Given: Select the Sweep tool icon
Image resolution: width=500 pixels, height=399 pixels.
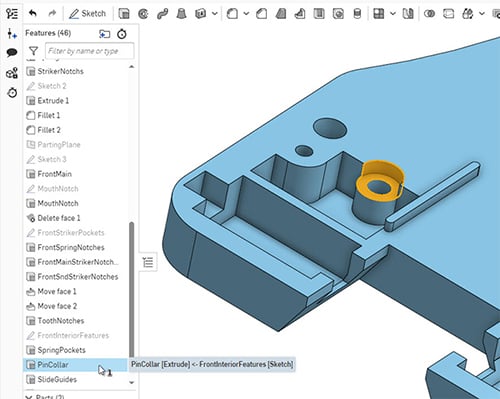Looking at the screenshot, I should (x=162, y=14).
